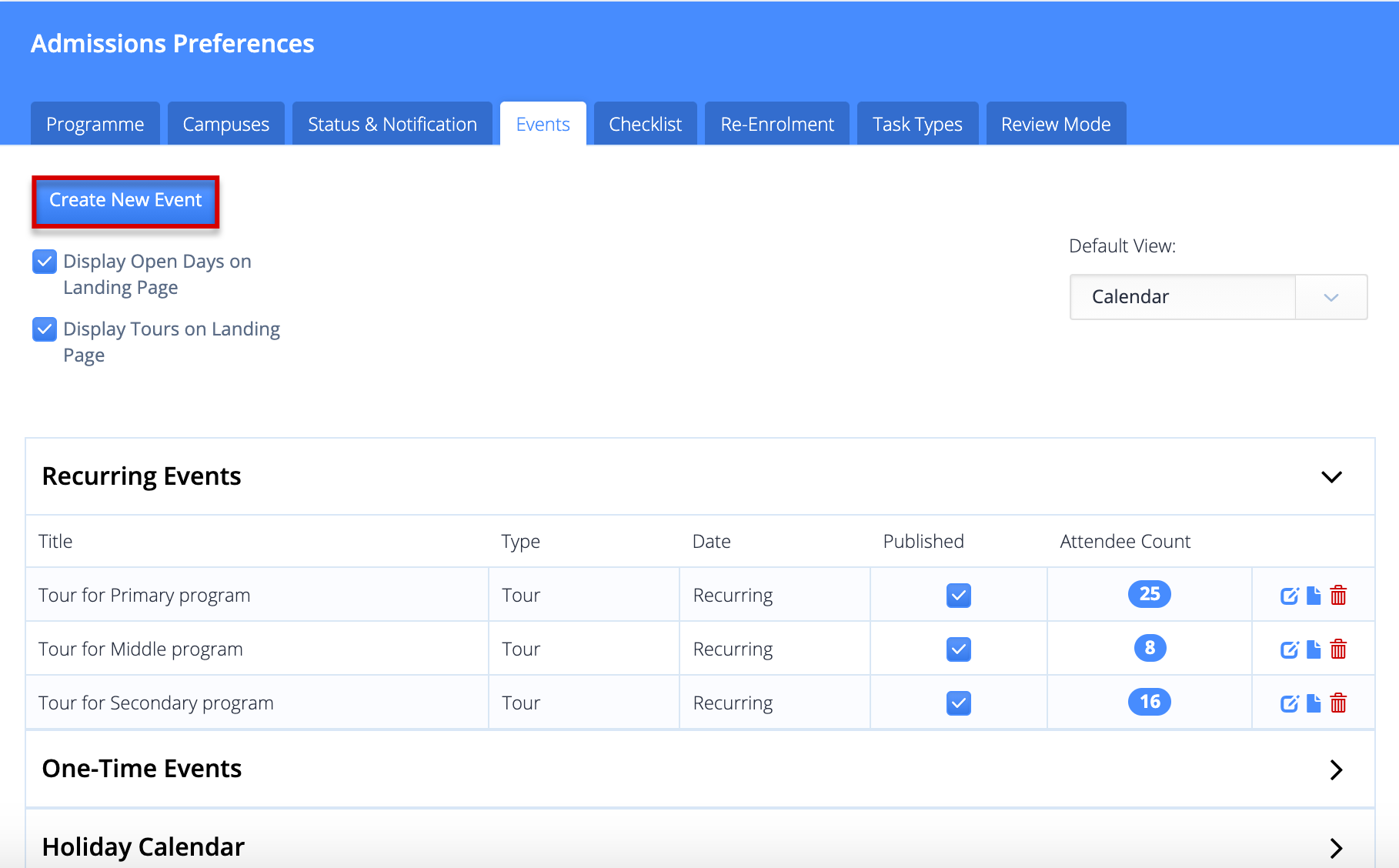Click attendee count badge 8

[1150, 648]
